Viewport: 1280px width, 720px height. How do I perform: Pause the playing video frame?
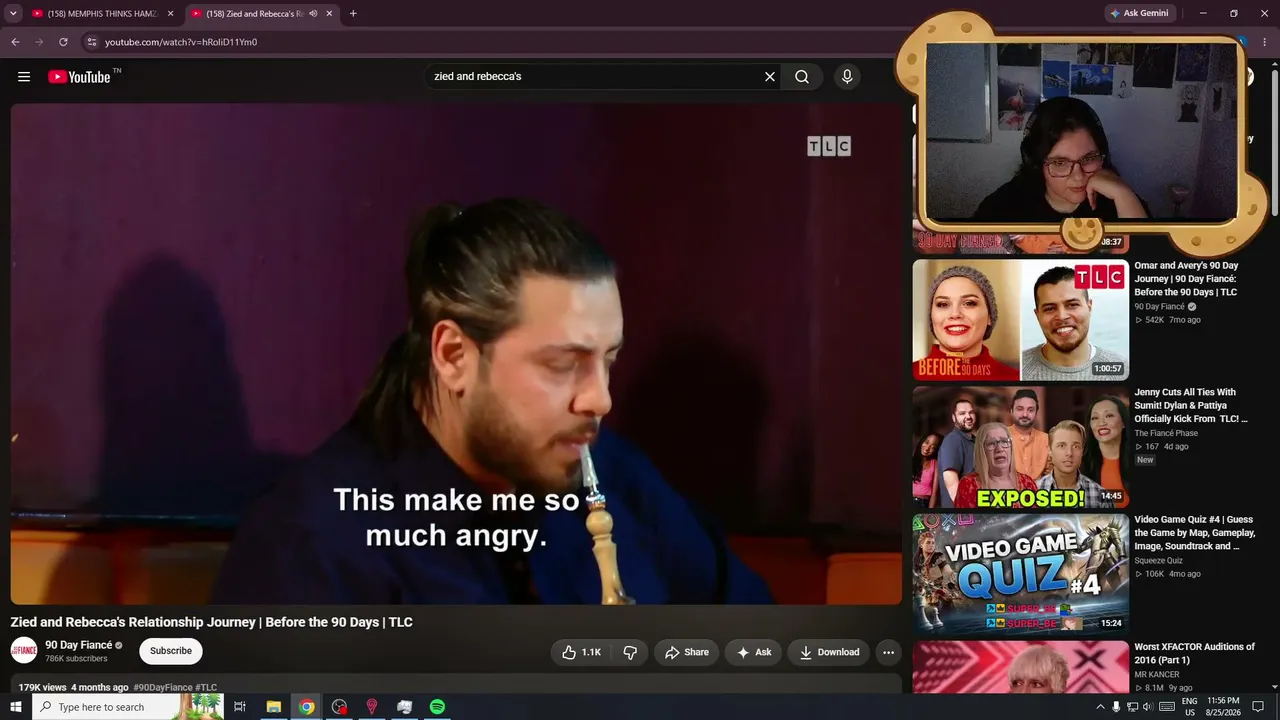click(456, 354)
